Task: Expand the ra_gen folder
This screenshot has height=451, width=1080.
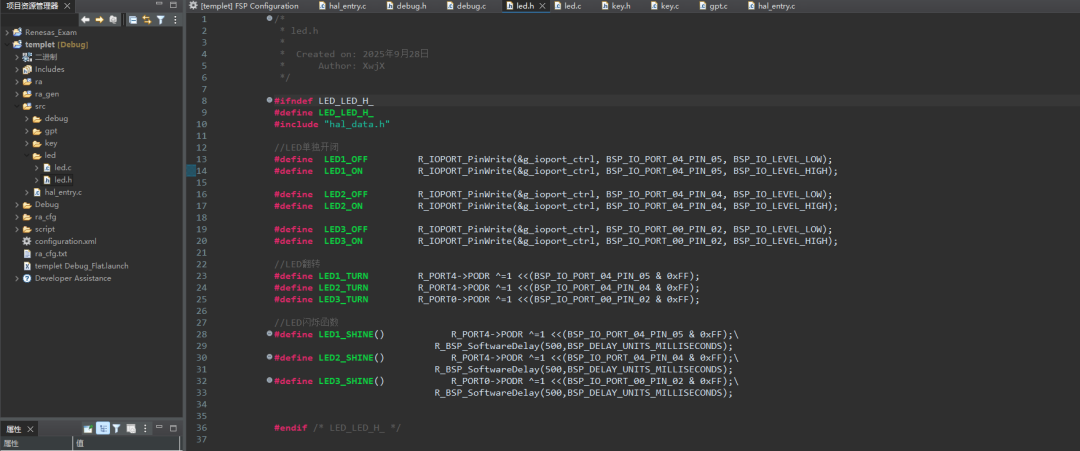Action: click(x=17, y=94)
